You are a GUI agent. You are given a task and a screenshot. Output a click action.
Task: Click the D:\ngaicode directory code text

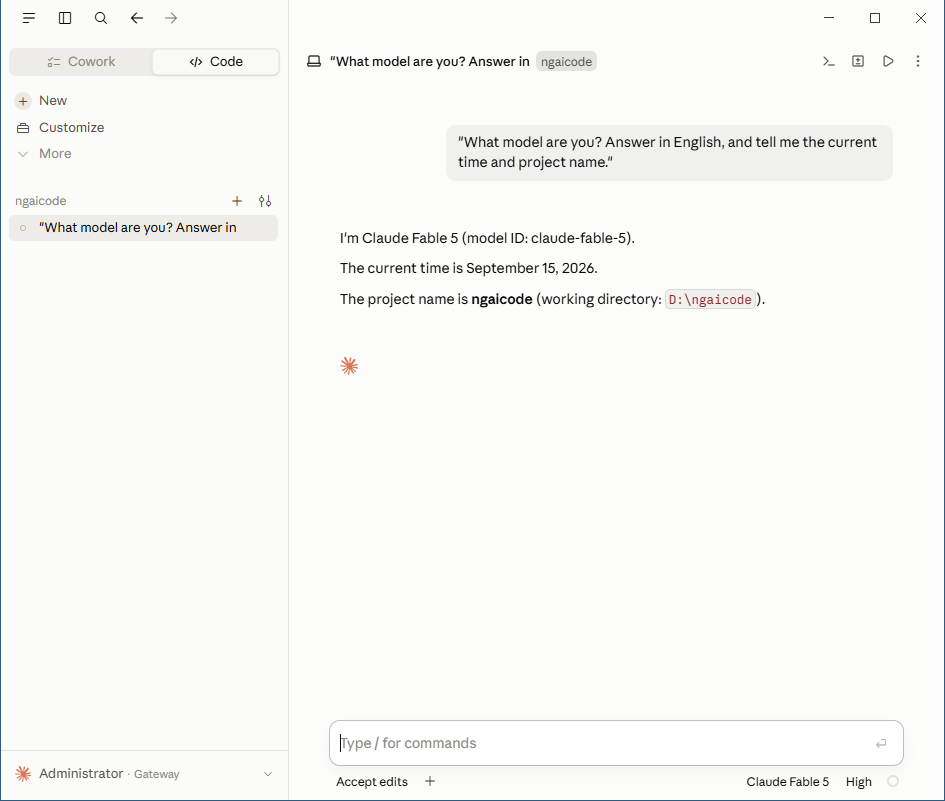[x=710, y=300]
